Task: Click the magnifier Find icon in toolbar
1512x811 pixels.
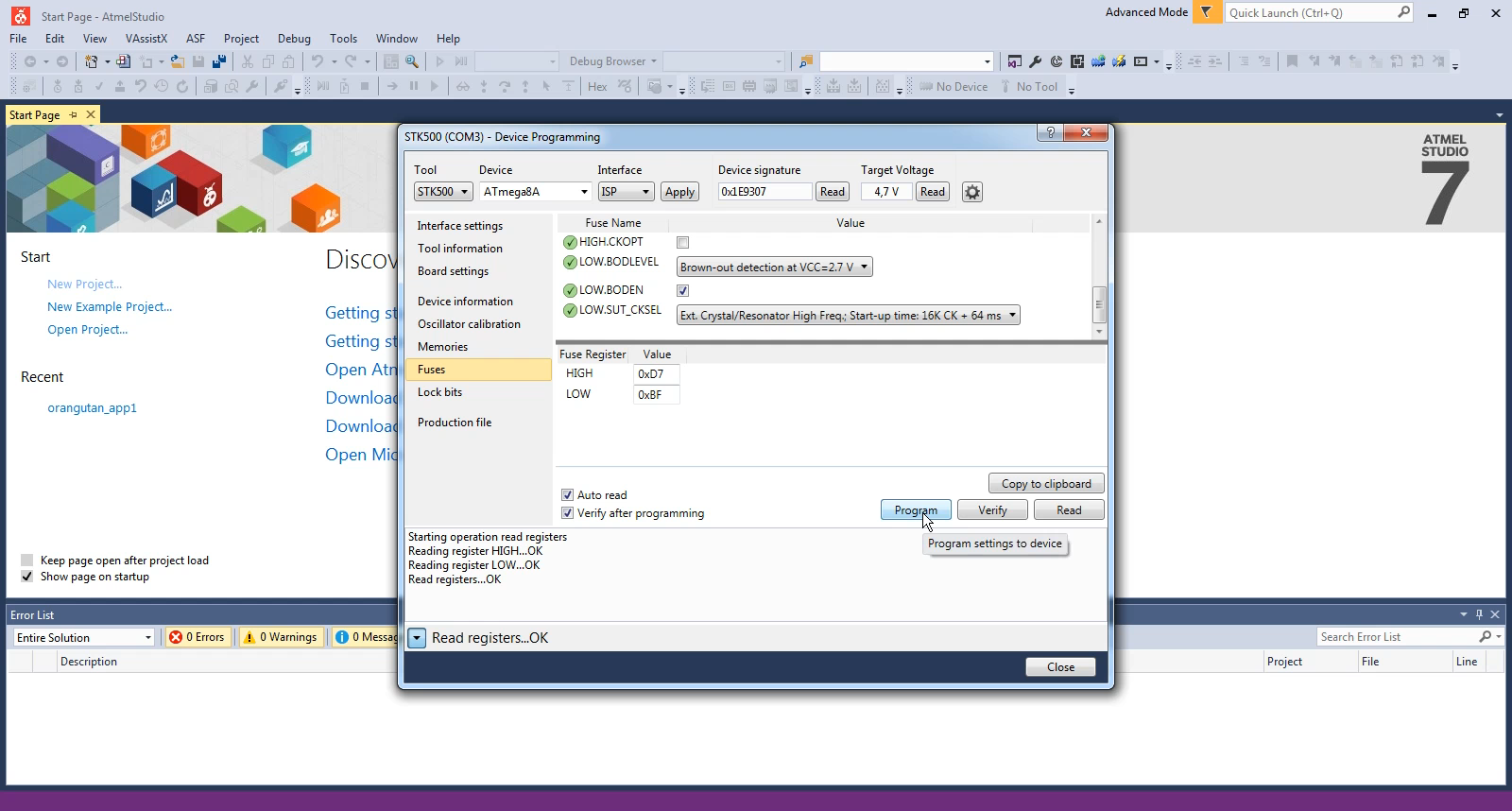Action: pos(412,61)
